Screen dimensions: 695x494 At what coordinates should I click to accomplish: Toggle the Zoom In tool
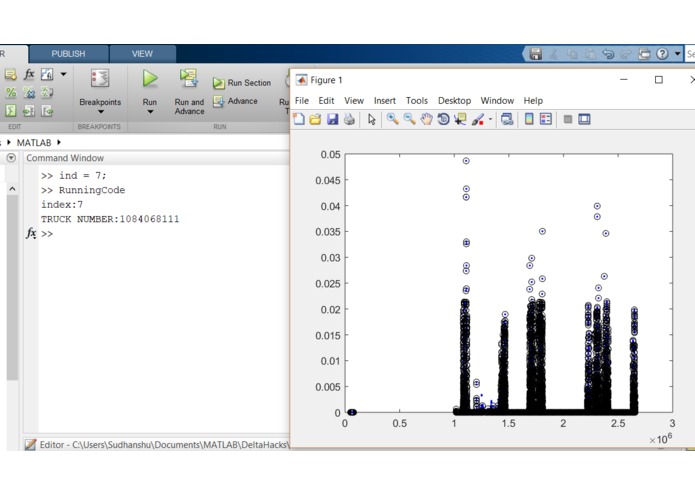pyautogui.click(x=392, y=119)
